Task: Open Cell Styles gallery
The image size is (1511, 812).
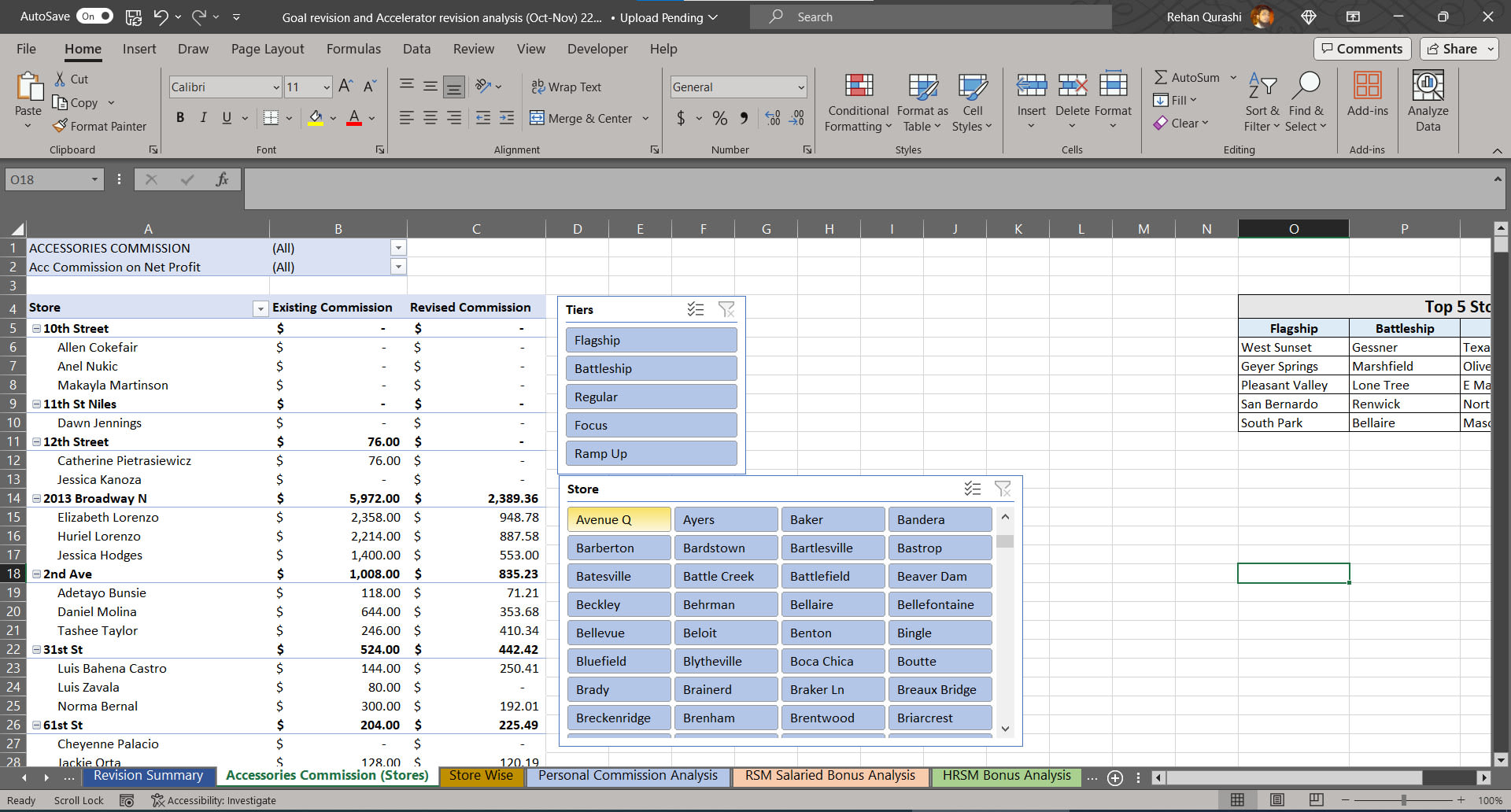Action: tap(973, 102)
